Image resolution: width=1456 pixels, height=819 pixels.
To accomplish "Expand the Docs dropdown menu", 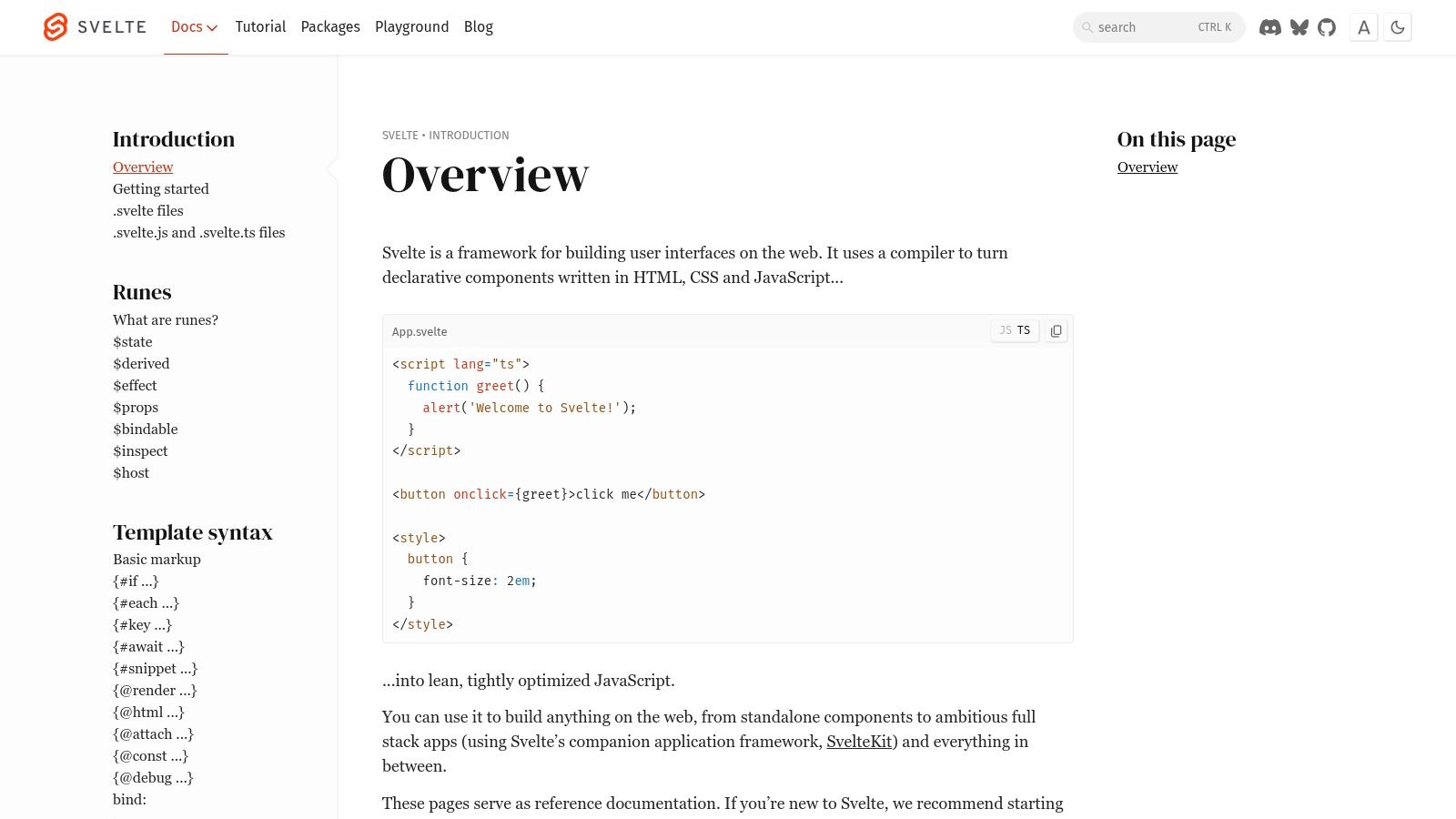I will [195, 27].
